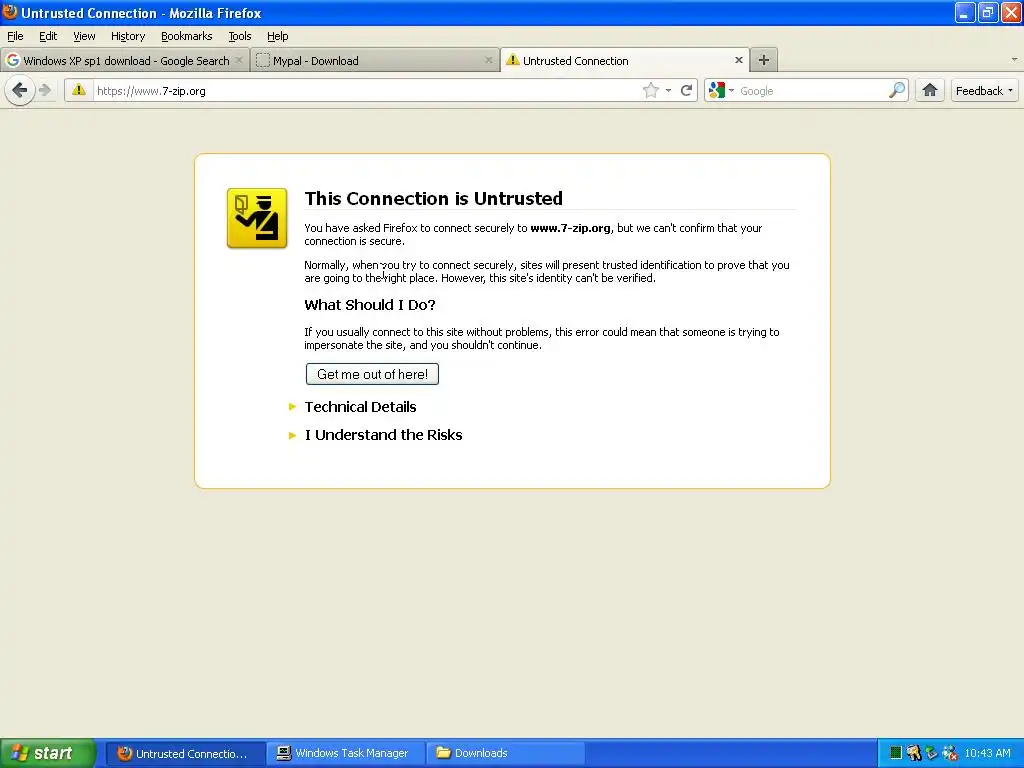
Task: Open the bookmark star dropdown arrow
Action: (668, 90)
